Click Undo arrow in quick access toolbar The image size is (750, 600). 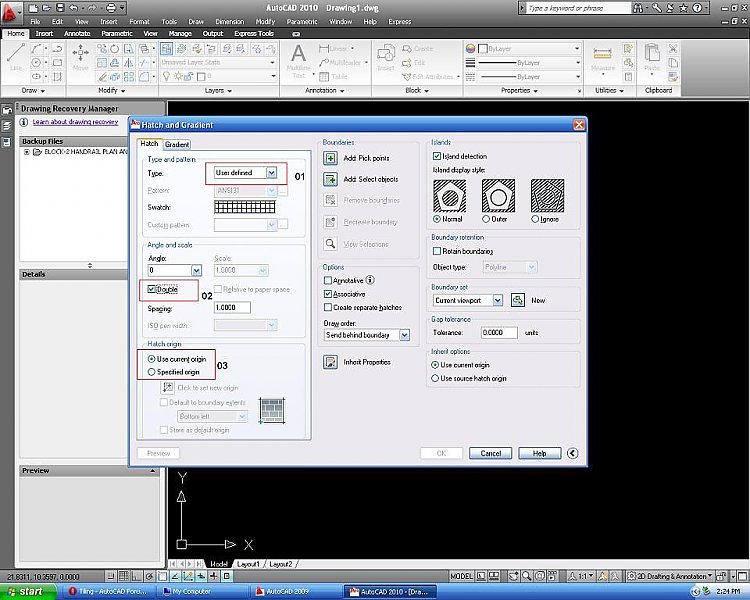73,8
